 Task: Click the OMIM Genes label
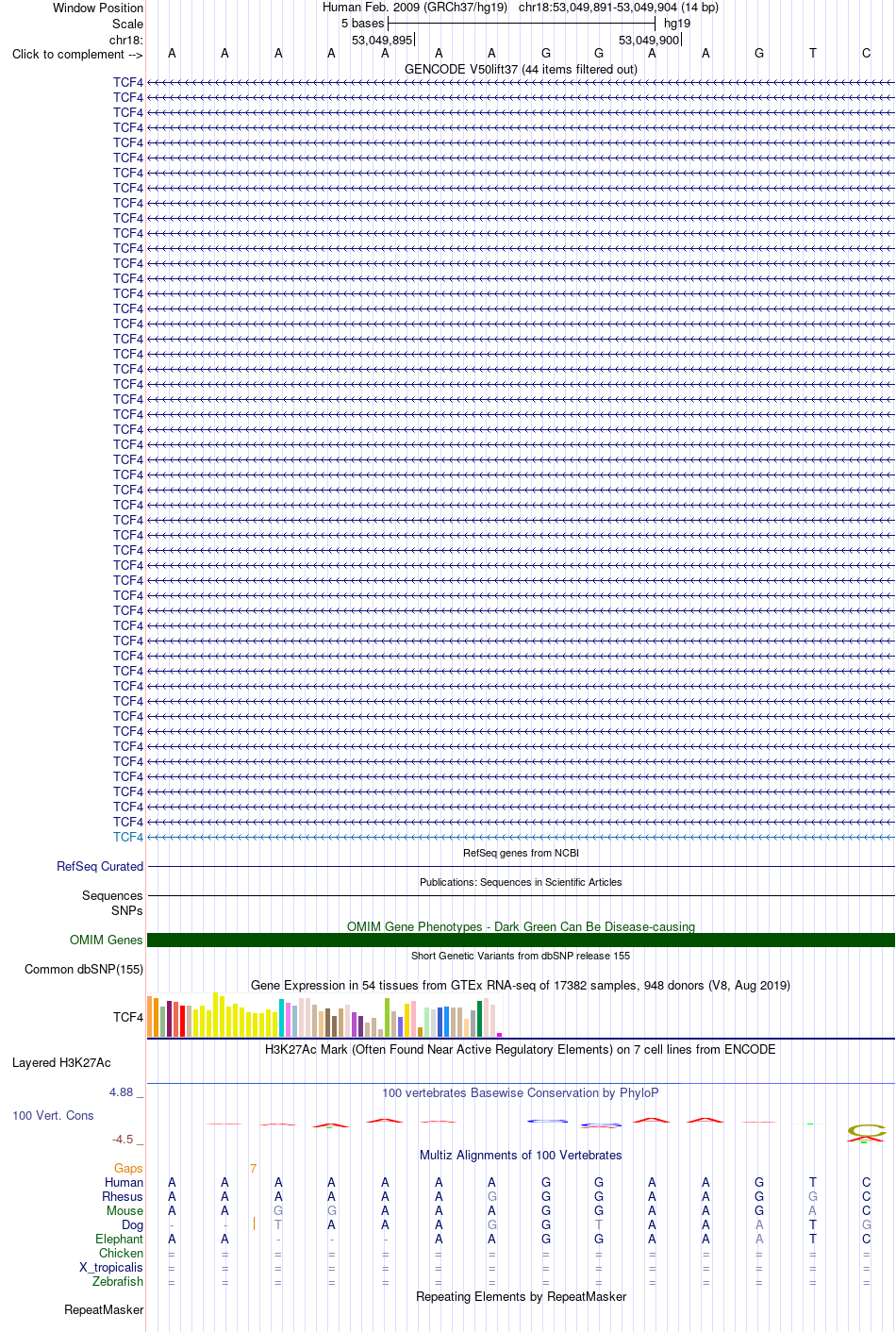[107, 941]
